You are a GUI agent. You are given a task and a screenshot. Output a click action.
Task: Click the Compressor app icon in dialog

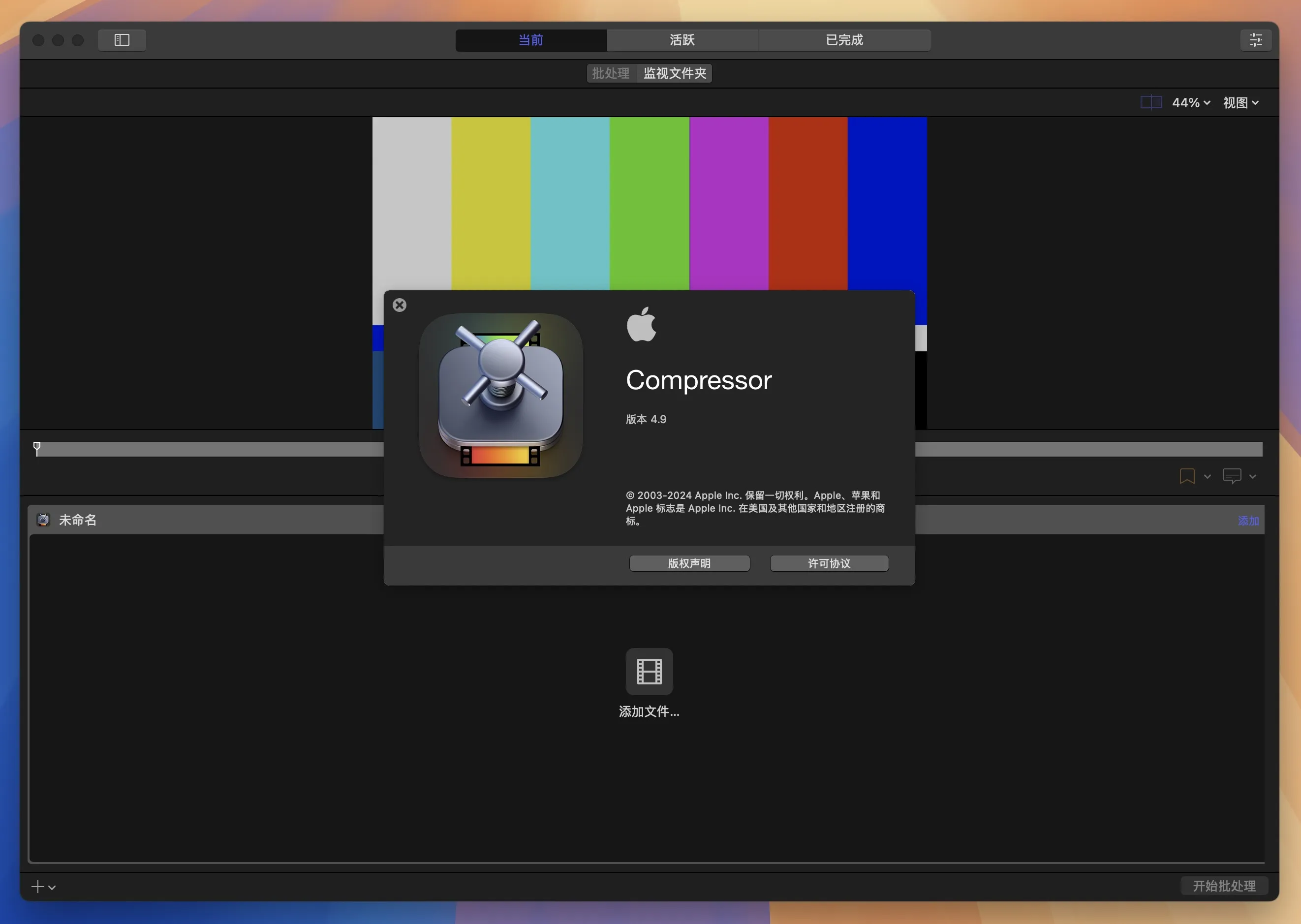(x=500, y=396)
